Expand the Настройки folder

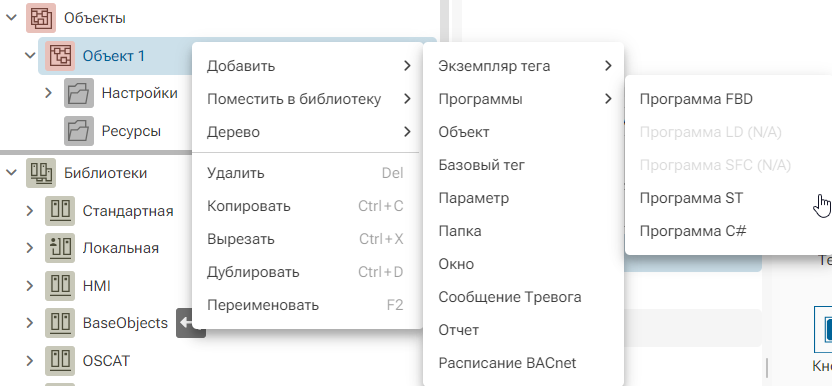pos(49,93)
